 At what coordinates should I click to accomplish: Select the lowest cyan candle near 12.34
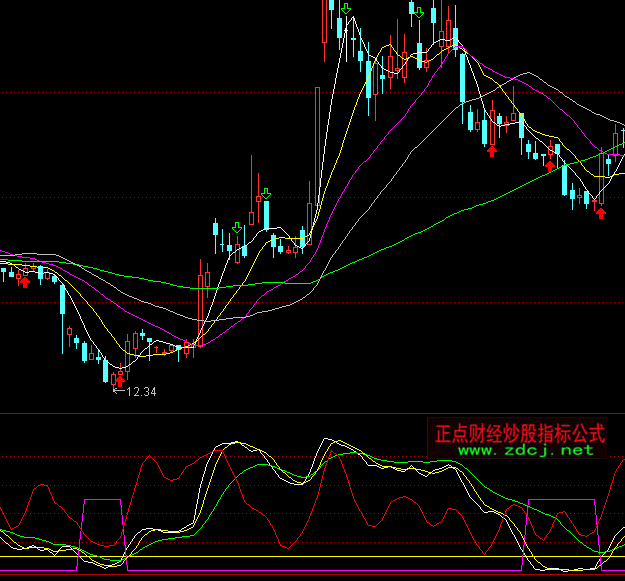click(106, 371)
